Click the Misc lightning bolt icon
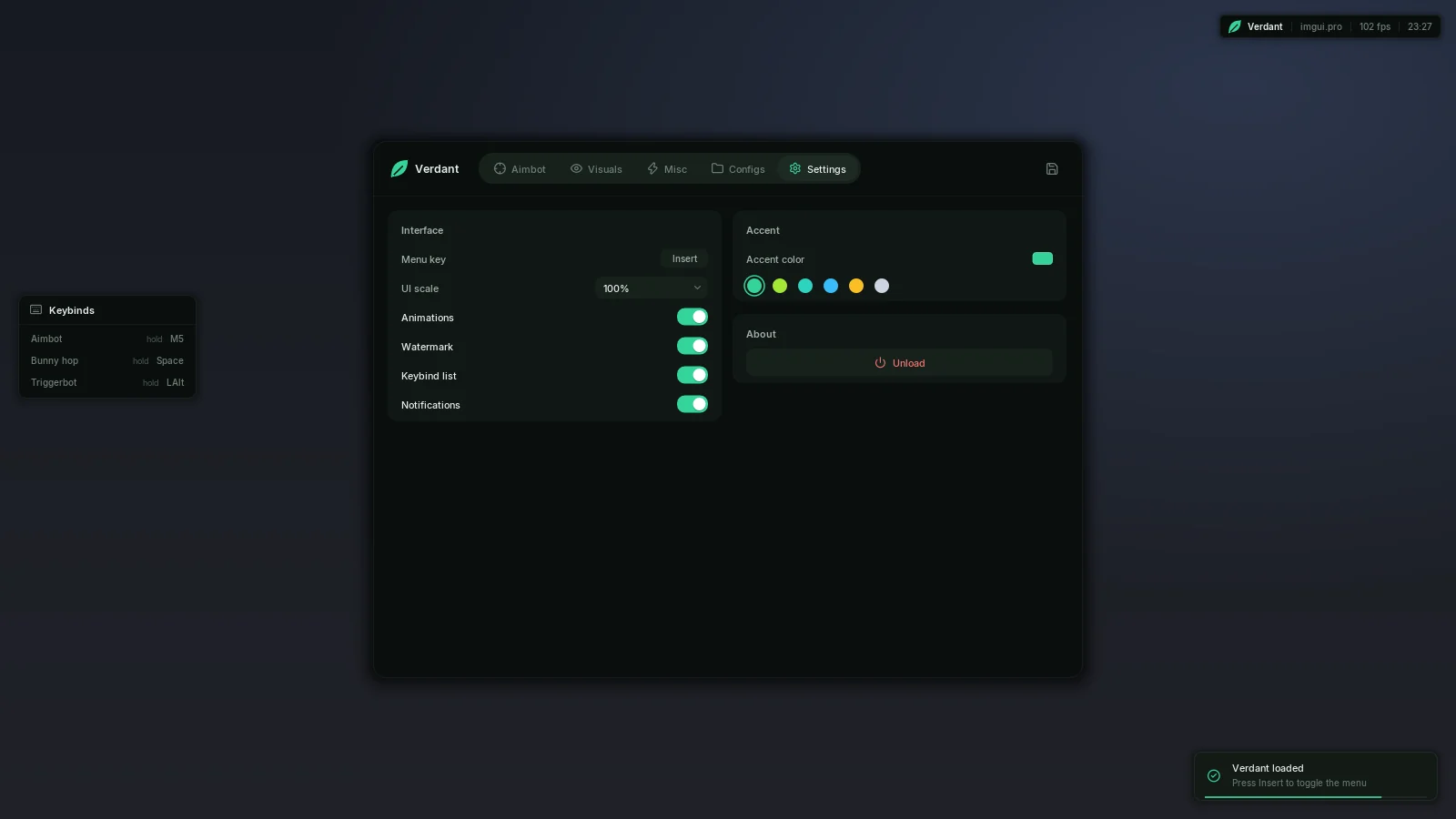1456x819 pixels. pos(652,169)
